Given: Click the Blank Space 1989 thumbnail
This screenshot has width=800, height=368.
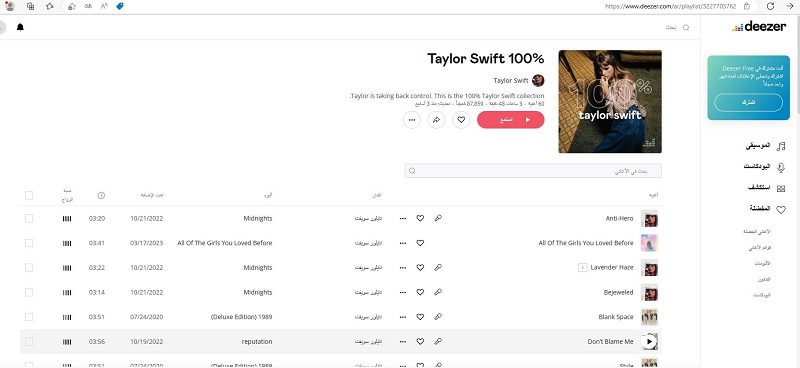Looking at the screenshot, I should coord(649,317).
